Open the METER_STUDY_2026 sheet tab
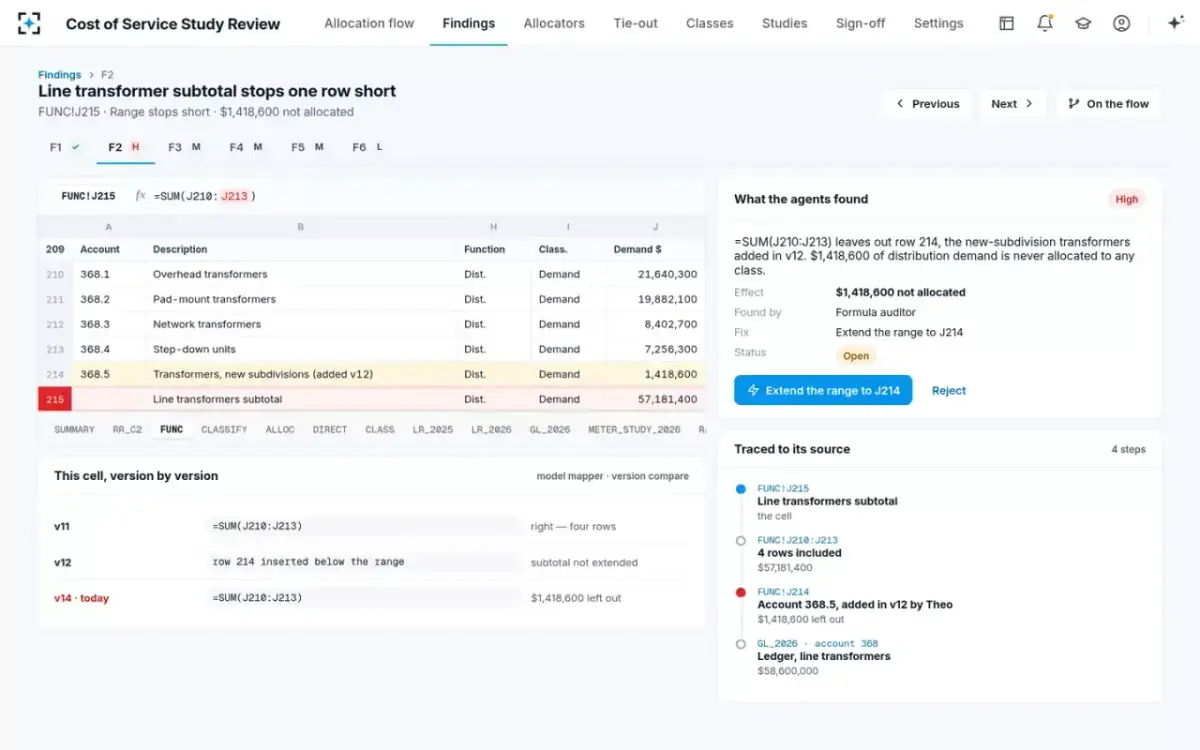 [634, 430]
